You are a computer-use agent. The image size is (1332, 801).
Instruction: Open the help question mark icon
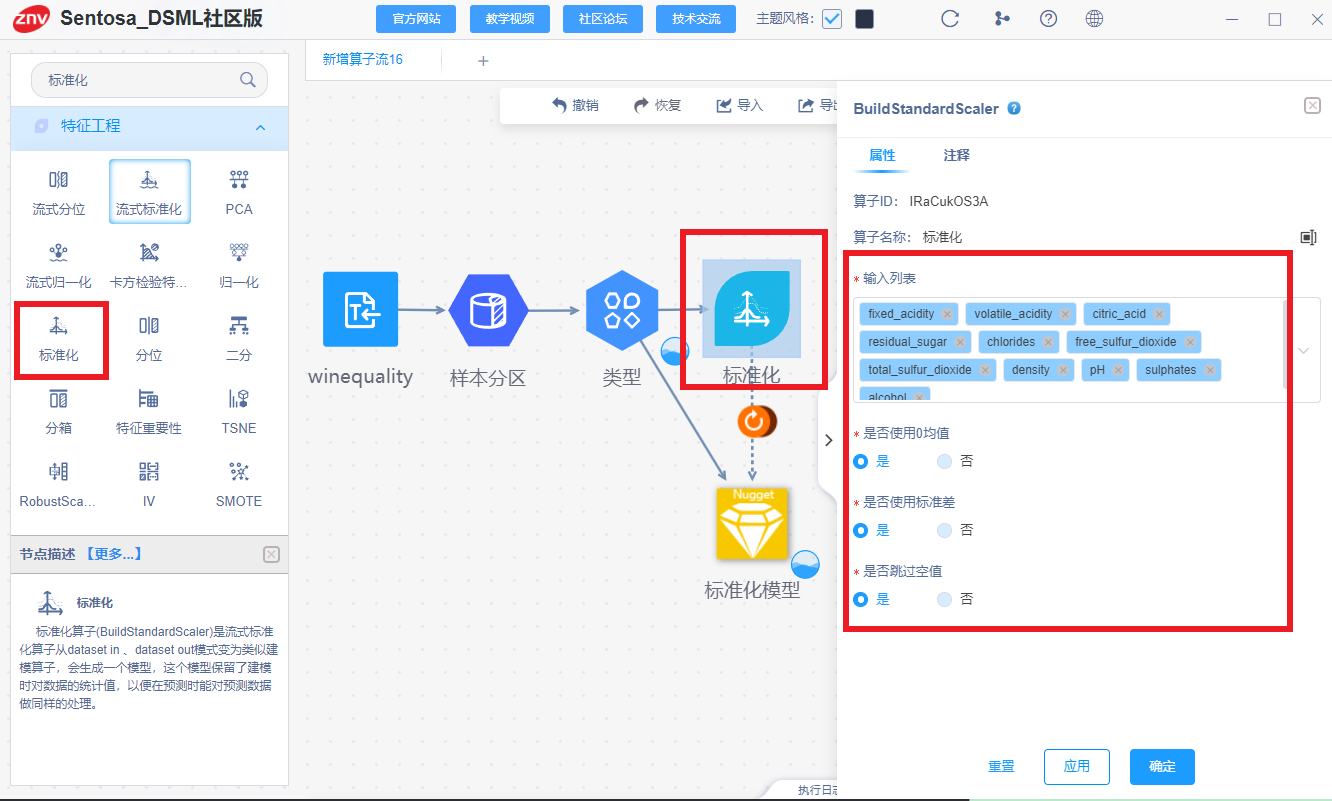(x=1048, y=19)
